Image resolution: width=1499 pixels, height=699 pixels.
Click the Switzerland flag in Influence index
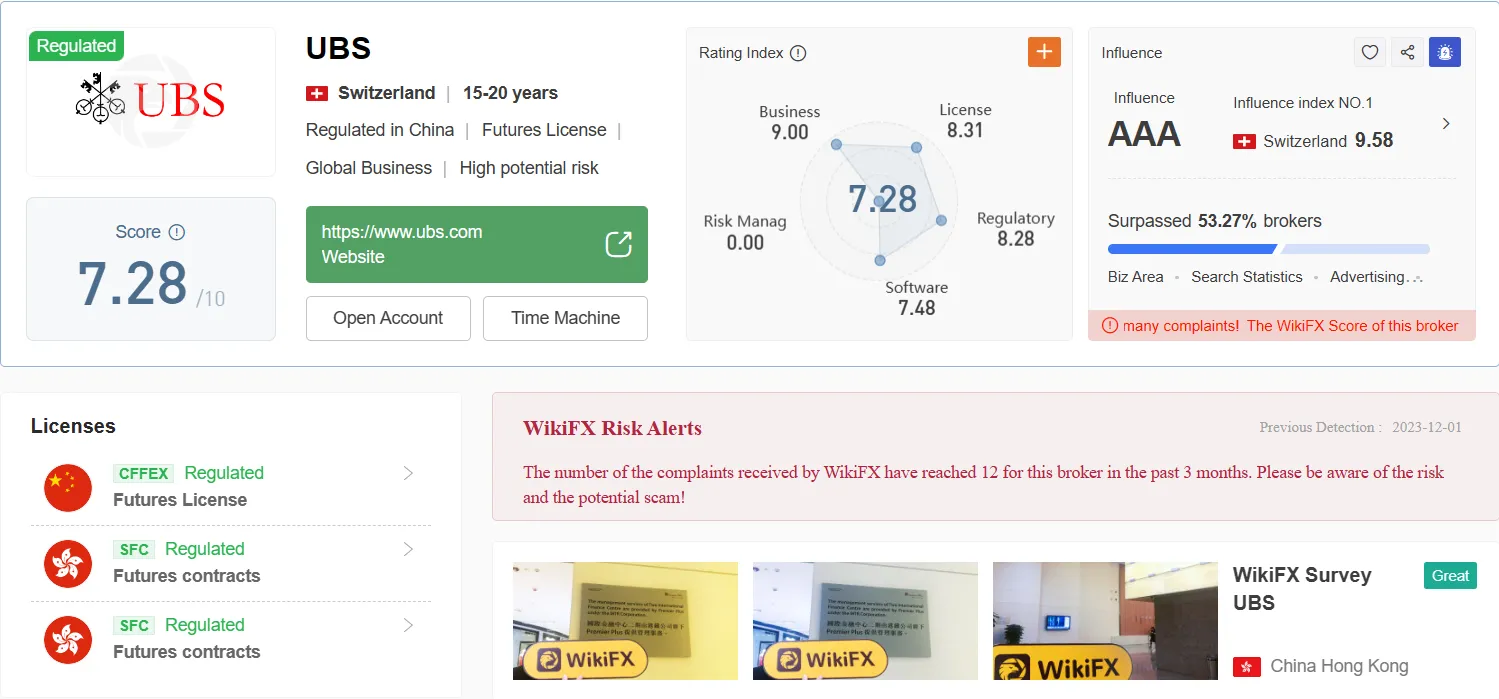[1244, 141]
